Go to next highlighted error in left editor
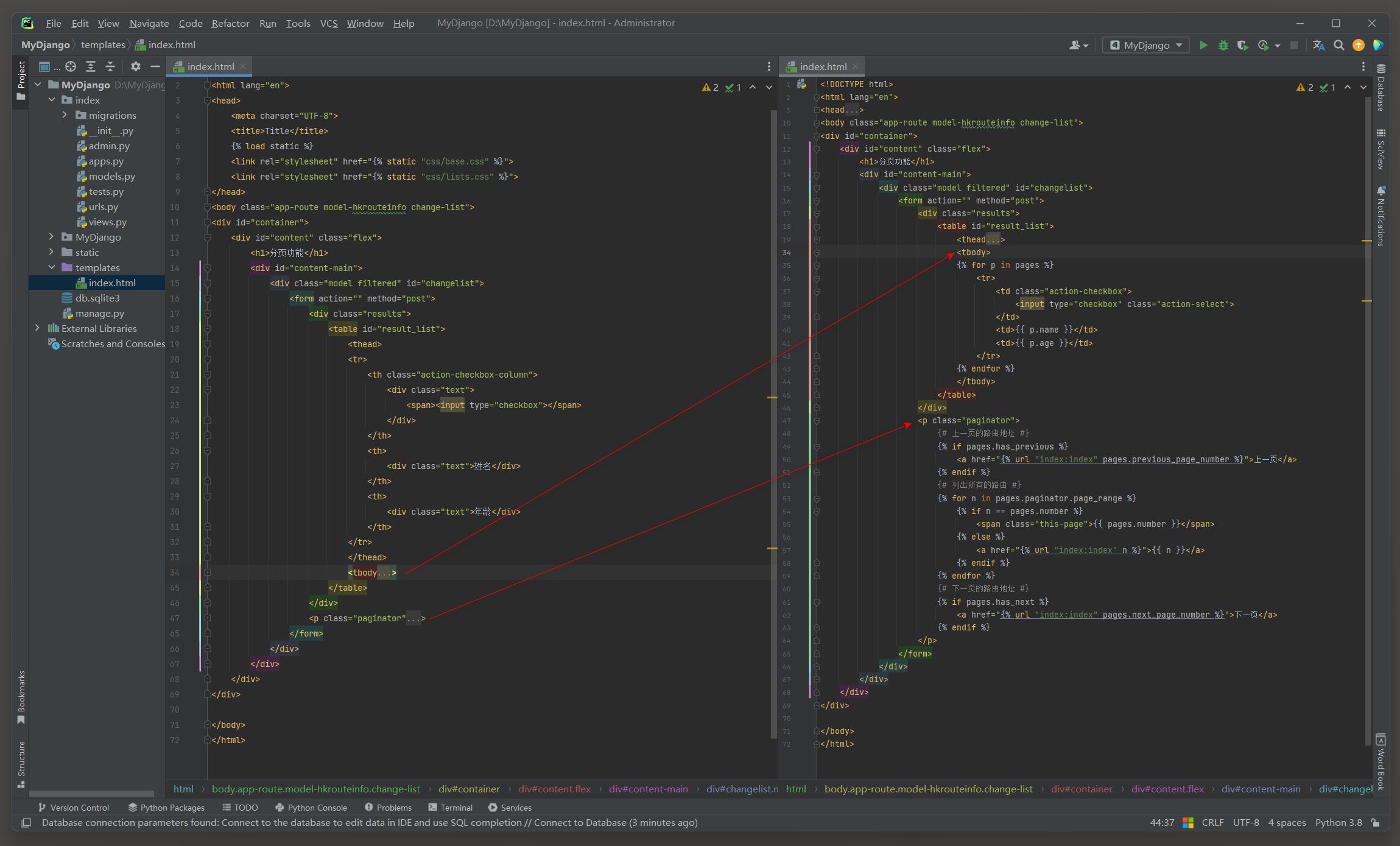This screenshot has width=1400, height=846. pos(769,88)
